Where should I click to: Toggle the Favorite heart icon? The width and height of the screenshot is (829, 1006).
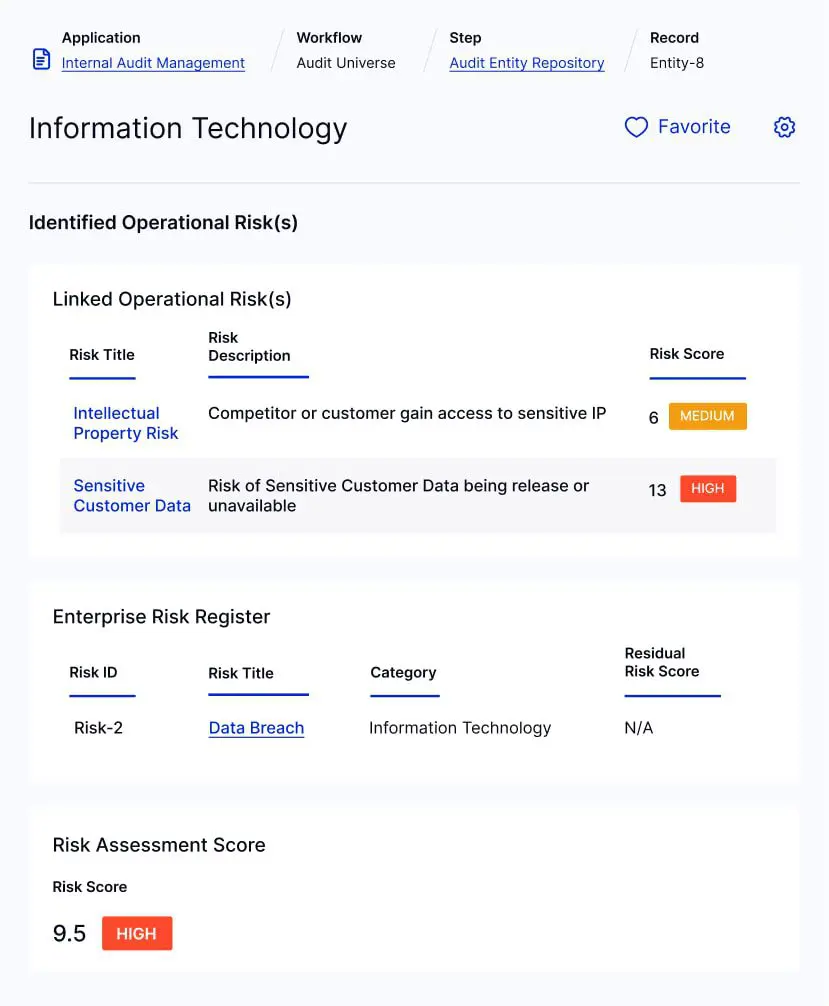[x=637, y=127]
